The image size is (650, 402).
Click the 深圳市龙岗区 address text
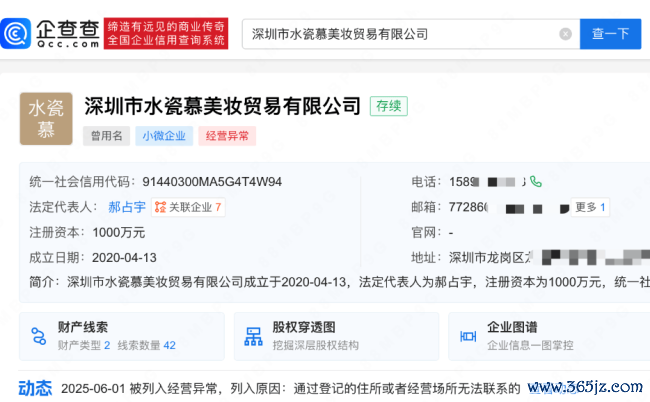[490, 258]
